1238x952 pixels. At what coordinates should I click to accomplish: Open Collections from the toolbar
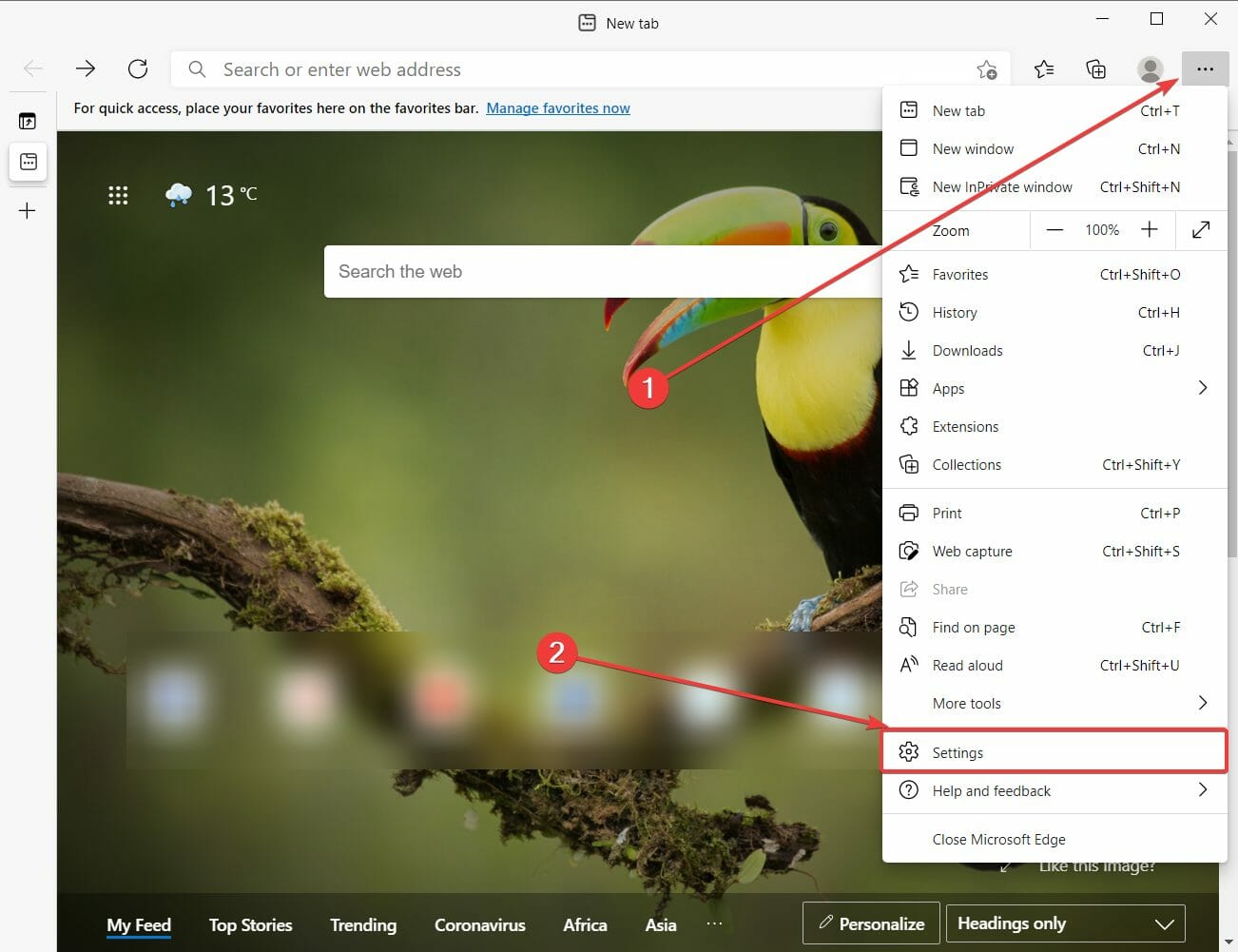(1095, 68)
